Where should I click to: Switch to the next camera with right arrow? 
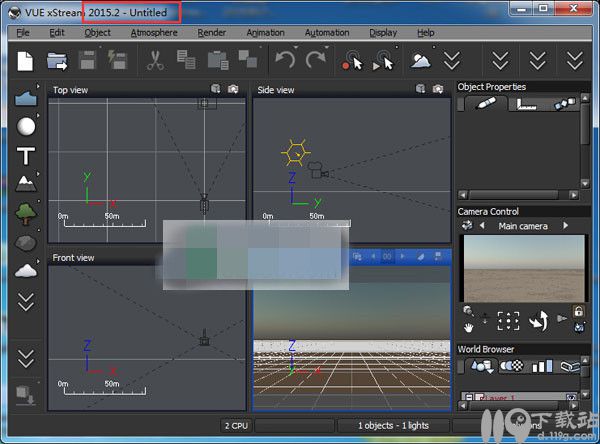(566, 225)
